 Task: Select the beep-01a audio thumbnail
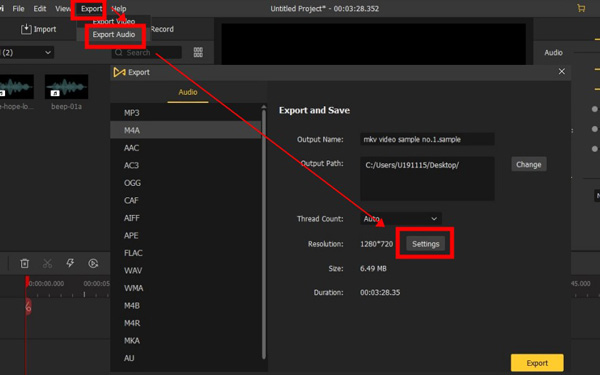coord(67,87)
